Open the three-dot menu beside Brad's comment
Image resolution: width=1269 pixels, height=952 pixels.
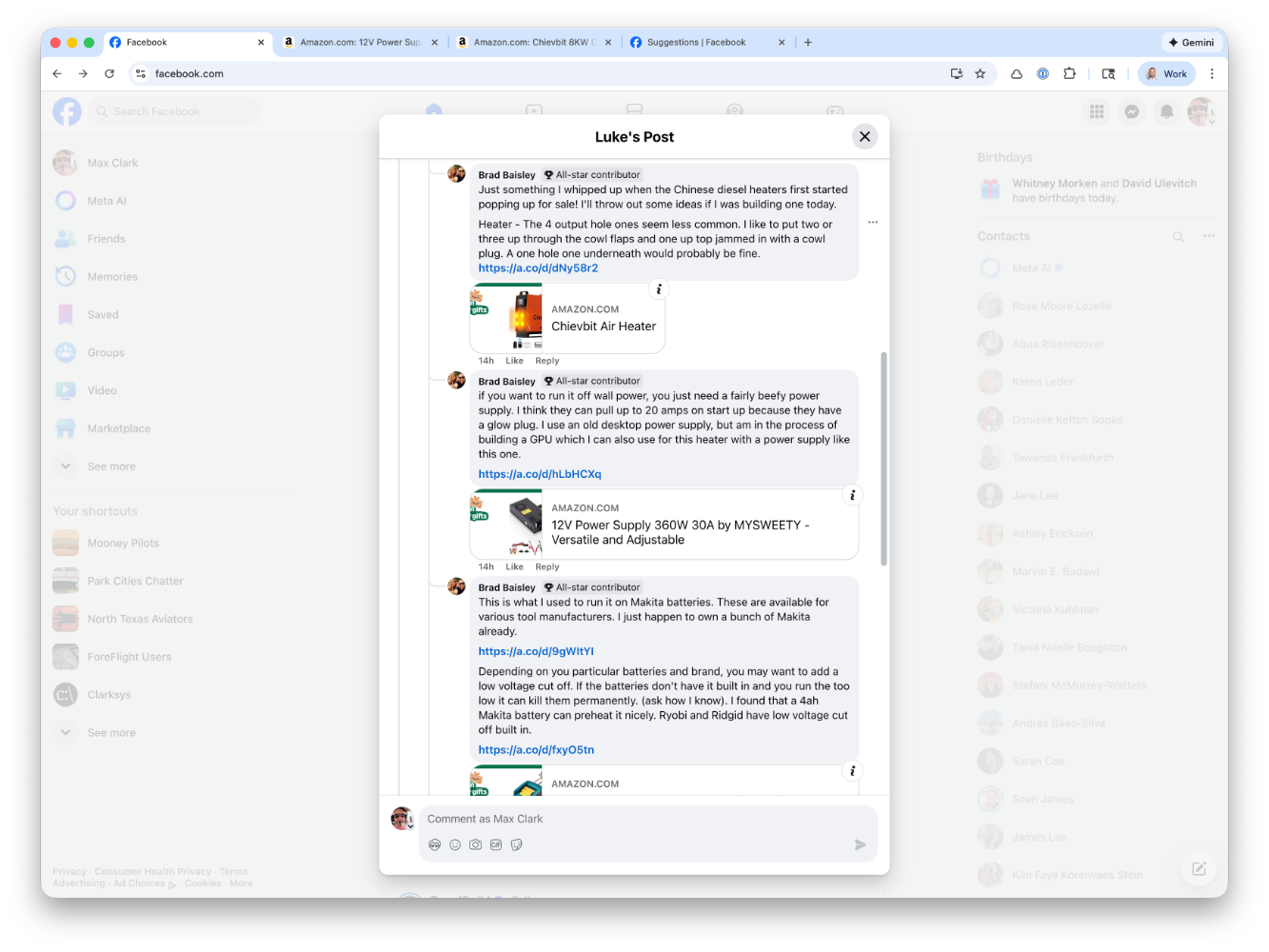[873, 222]
